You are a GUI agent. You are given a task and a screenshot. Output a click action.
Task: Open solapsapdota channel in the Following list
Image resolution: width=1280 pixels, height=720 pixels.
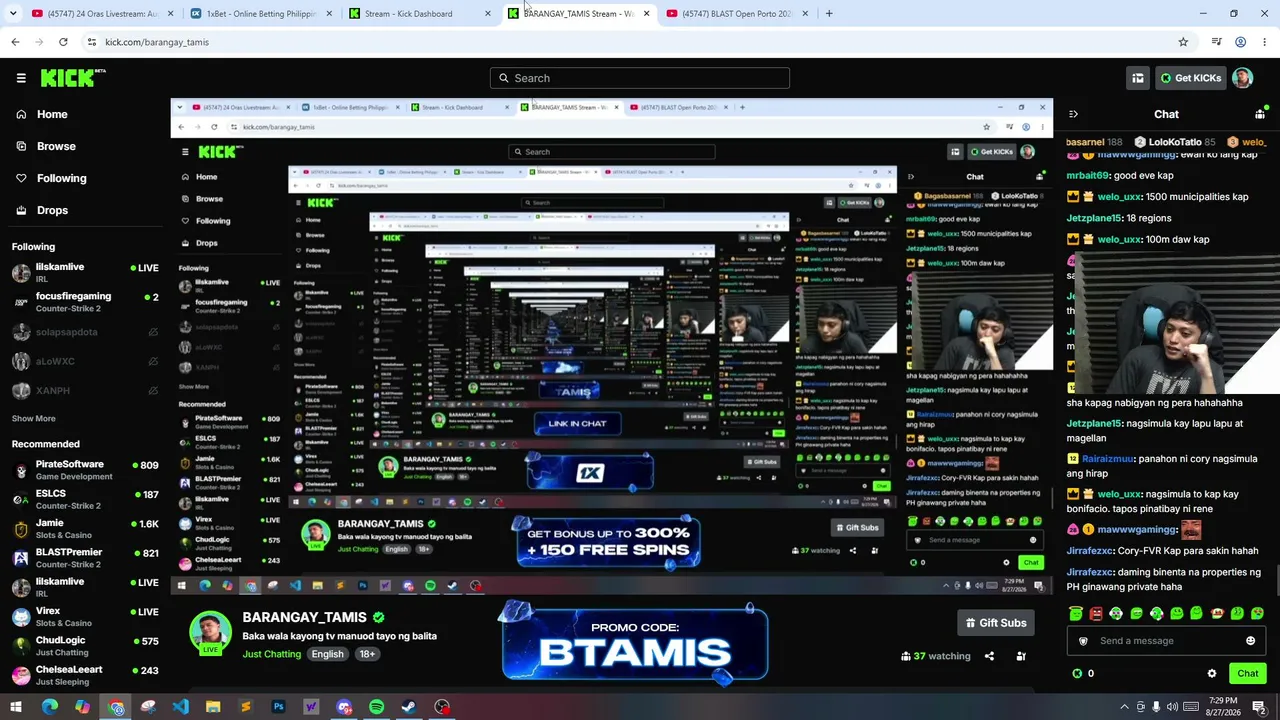coord(84,332)
